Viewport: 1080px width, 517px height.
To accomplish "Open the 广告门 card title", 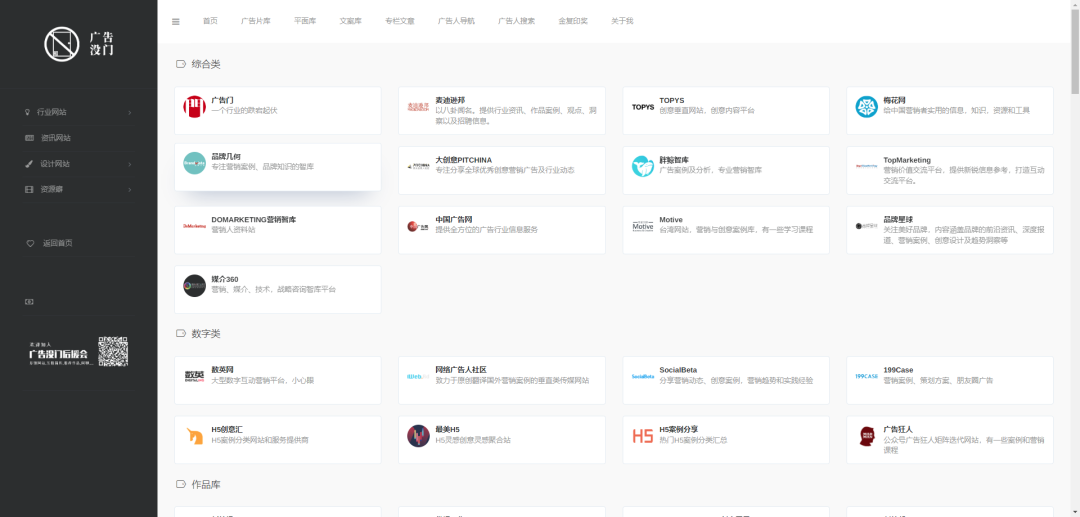I will 222,101.
